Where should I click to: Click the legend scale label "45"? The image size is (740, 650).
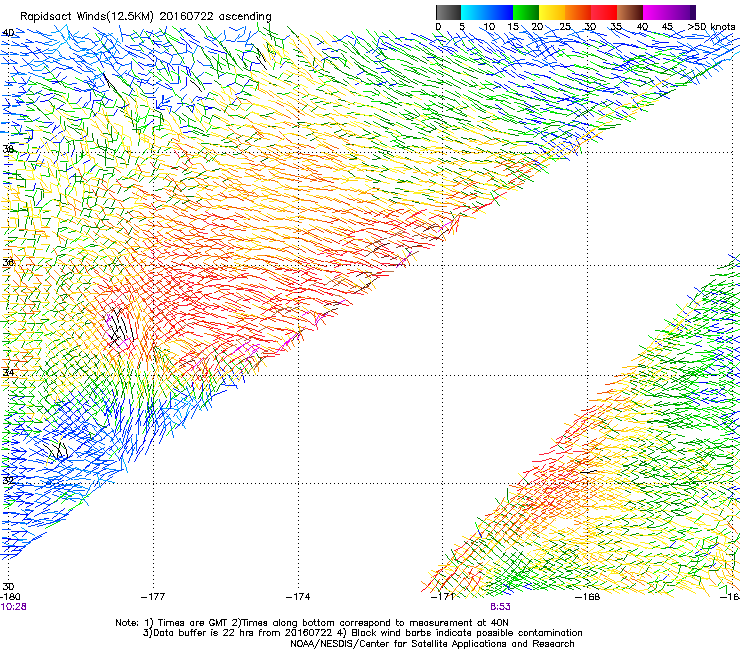[667, 27]
